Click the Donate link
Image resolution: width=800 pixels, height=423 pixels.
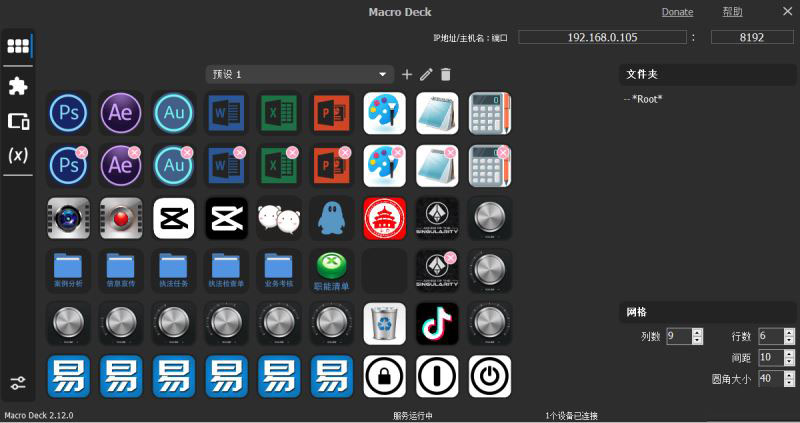(x=677, y=12)
